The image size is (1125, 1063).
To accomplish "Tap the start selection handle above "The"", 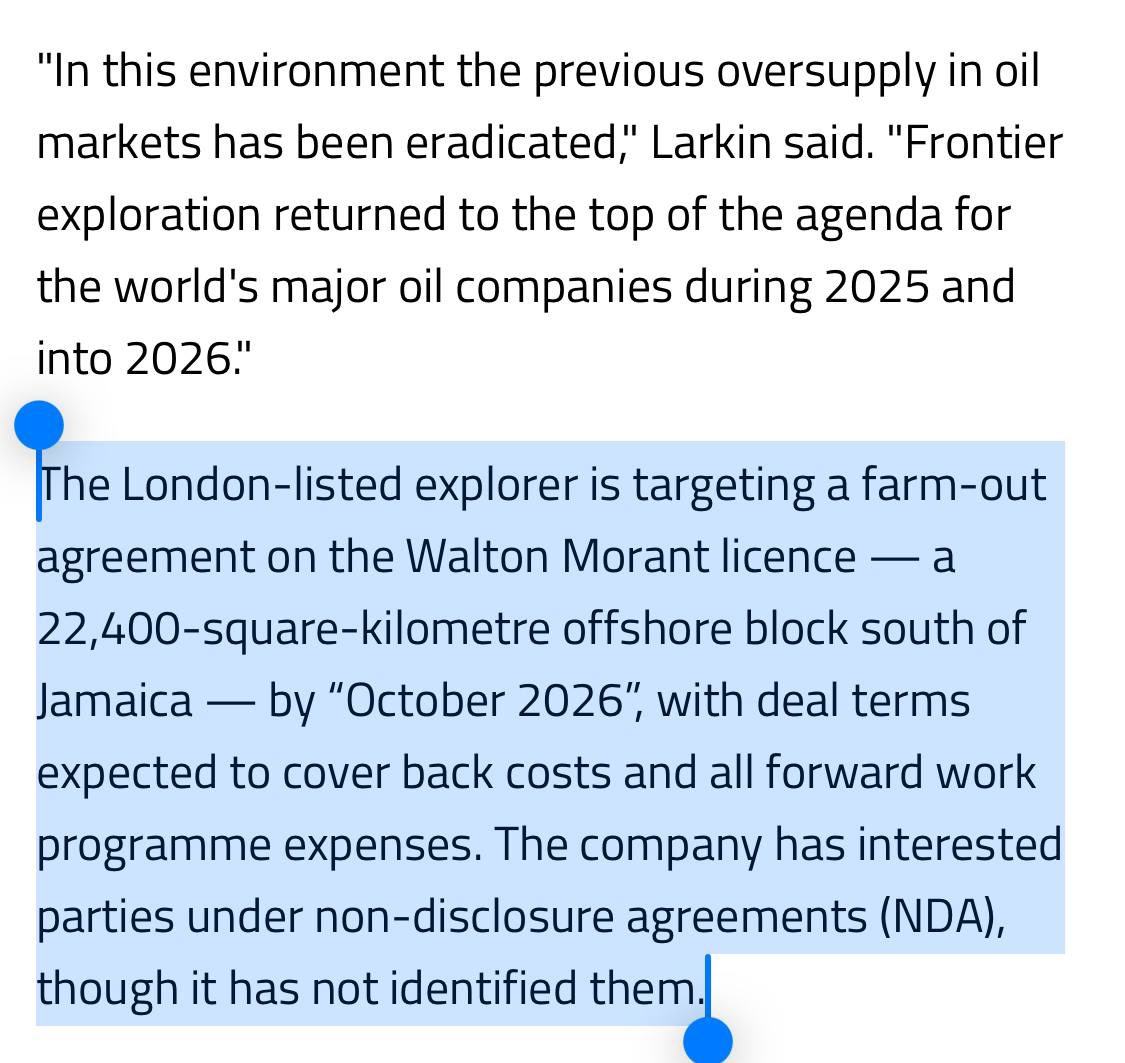I will tap(39, 425).
